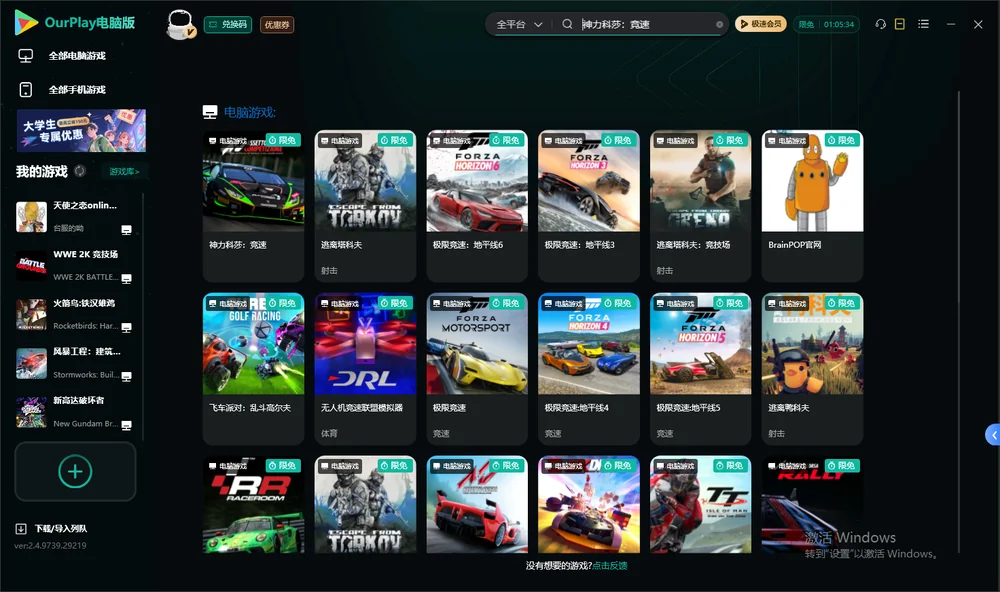Click 限免 badge on BrainPOP官网 card
This screenshot has width=1000, height=592.
tap(842, 140)
